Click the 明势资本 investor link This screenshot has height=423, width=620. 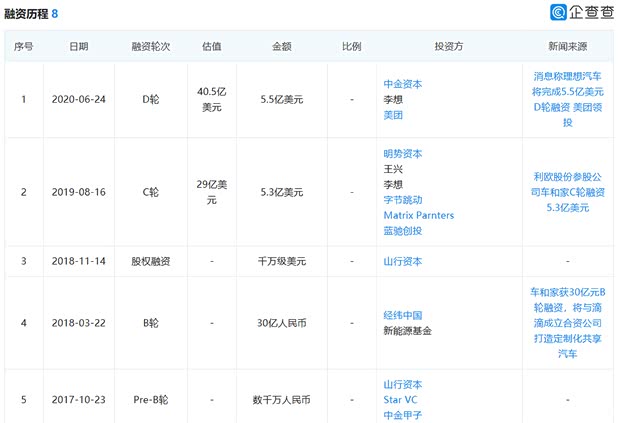coord(403,154)
